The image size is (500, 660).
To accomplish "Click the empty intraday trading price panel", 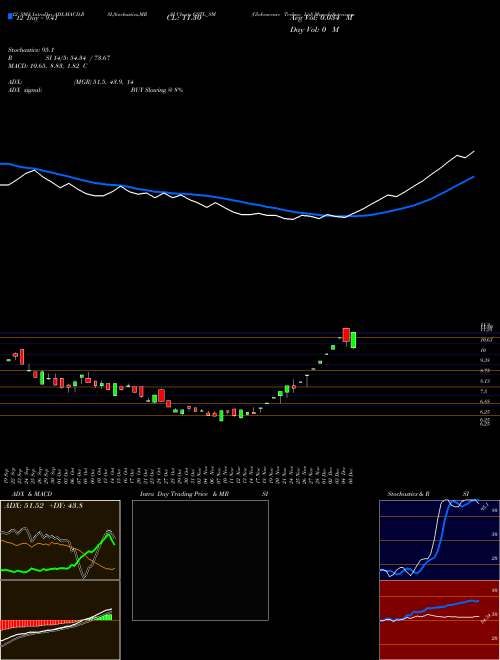I will tap(200, 560).
